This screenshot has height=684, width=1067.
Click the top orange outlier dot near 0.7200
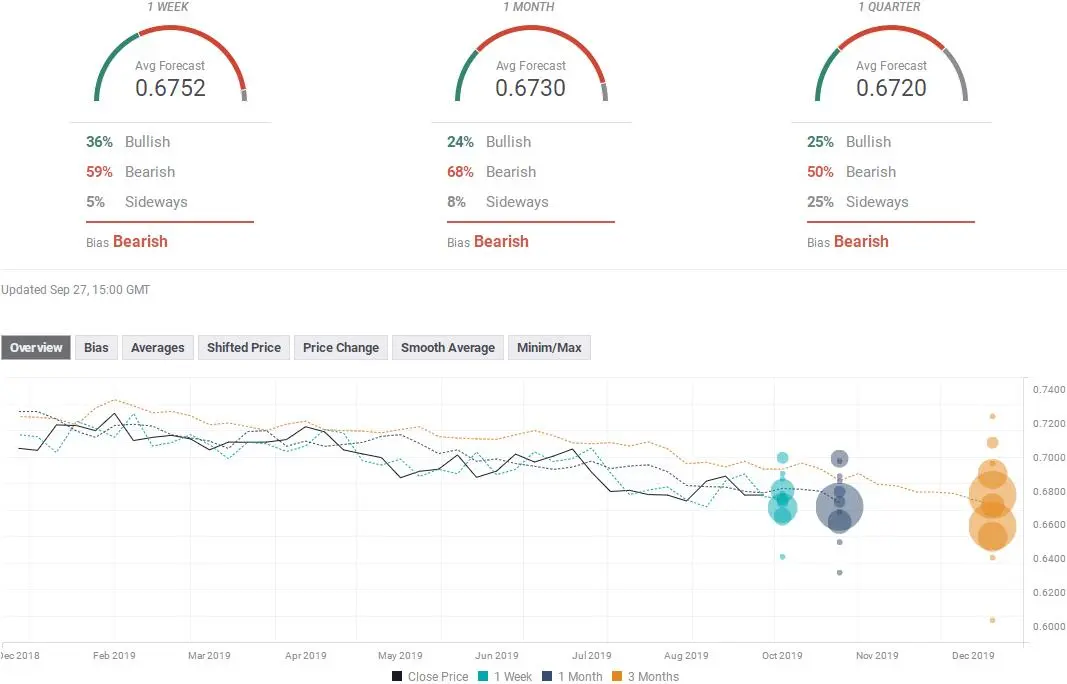click(x=993, y=417)
